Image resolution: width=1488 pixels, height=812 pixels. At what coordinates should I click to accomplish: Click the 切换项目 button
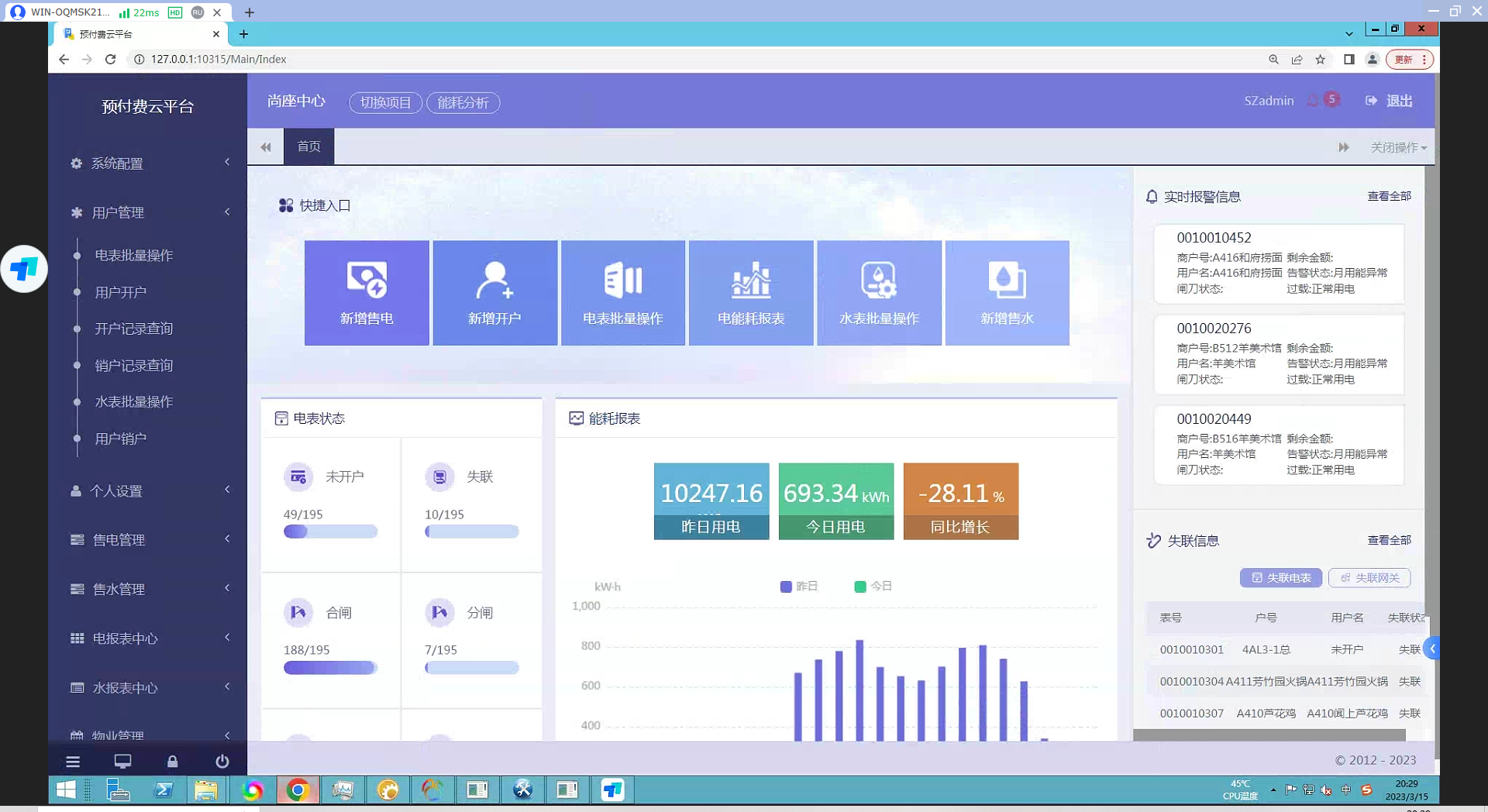click(x=385, y=102)
